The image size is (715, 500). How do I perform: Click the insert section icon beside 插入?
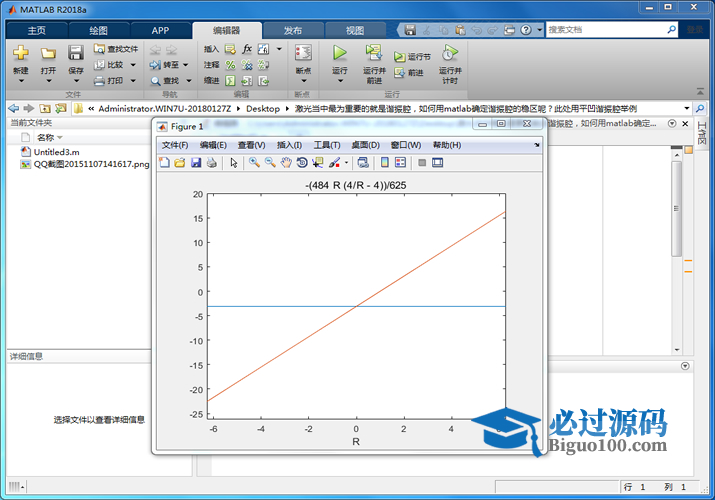[x=230, y=49]
